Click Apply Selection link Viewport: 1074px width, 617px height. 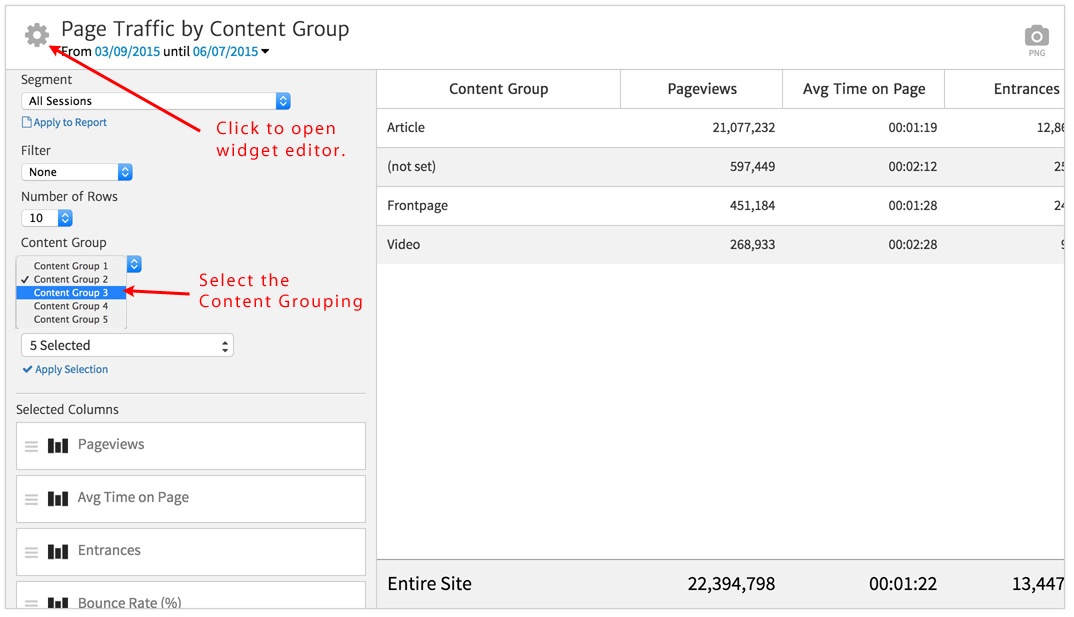(71, 370)
